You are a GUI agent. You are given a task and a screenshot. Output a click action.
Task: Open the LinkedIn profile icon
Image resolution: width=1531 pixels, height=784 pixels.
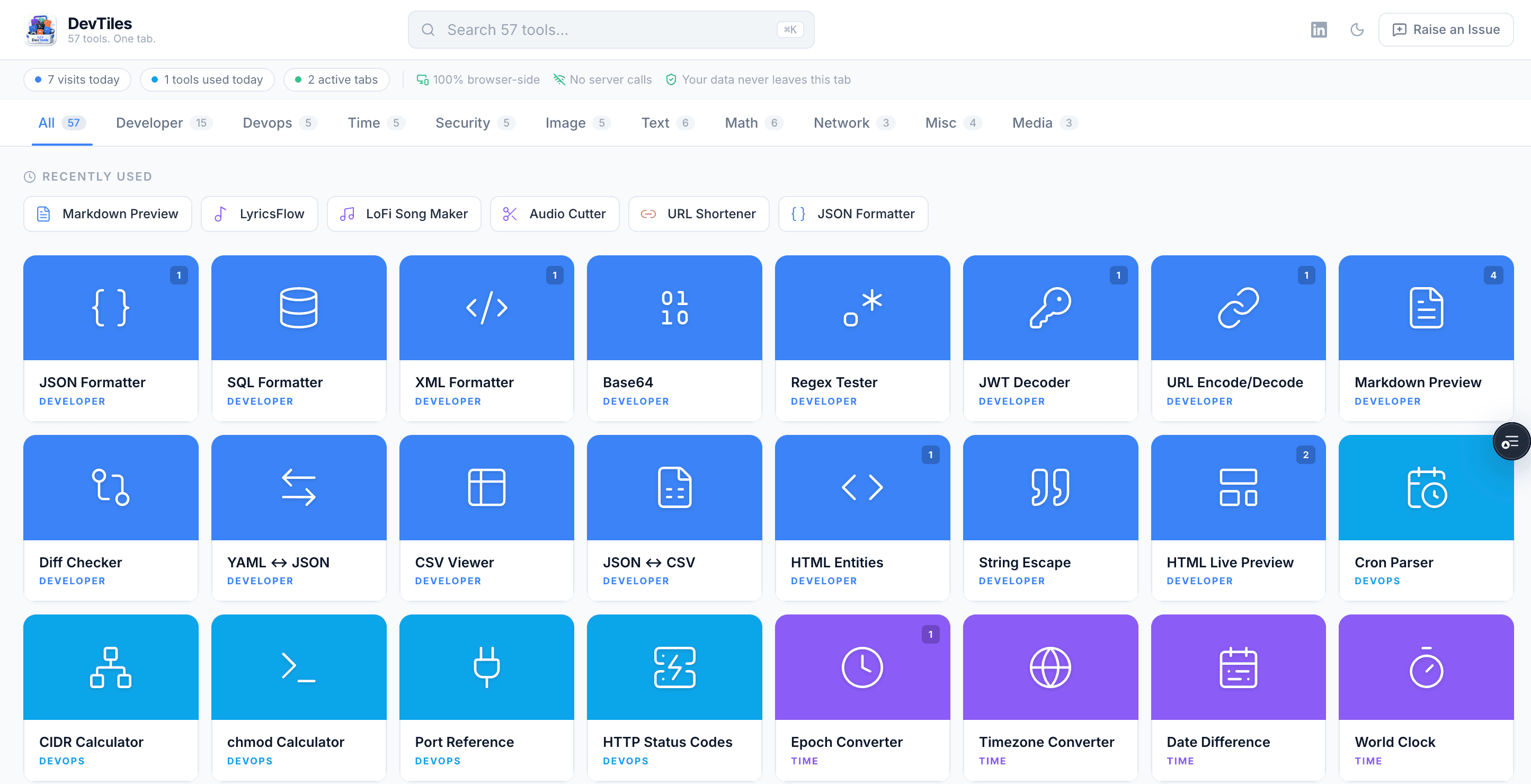[1318, 30]
